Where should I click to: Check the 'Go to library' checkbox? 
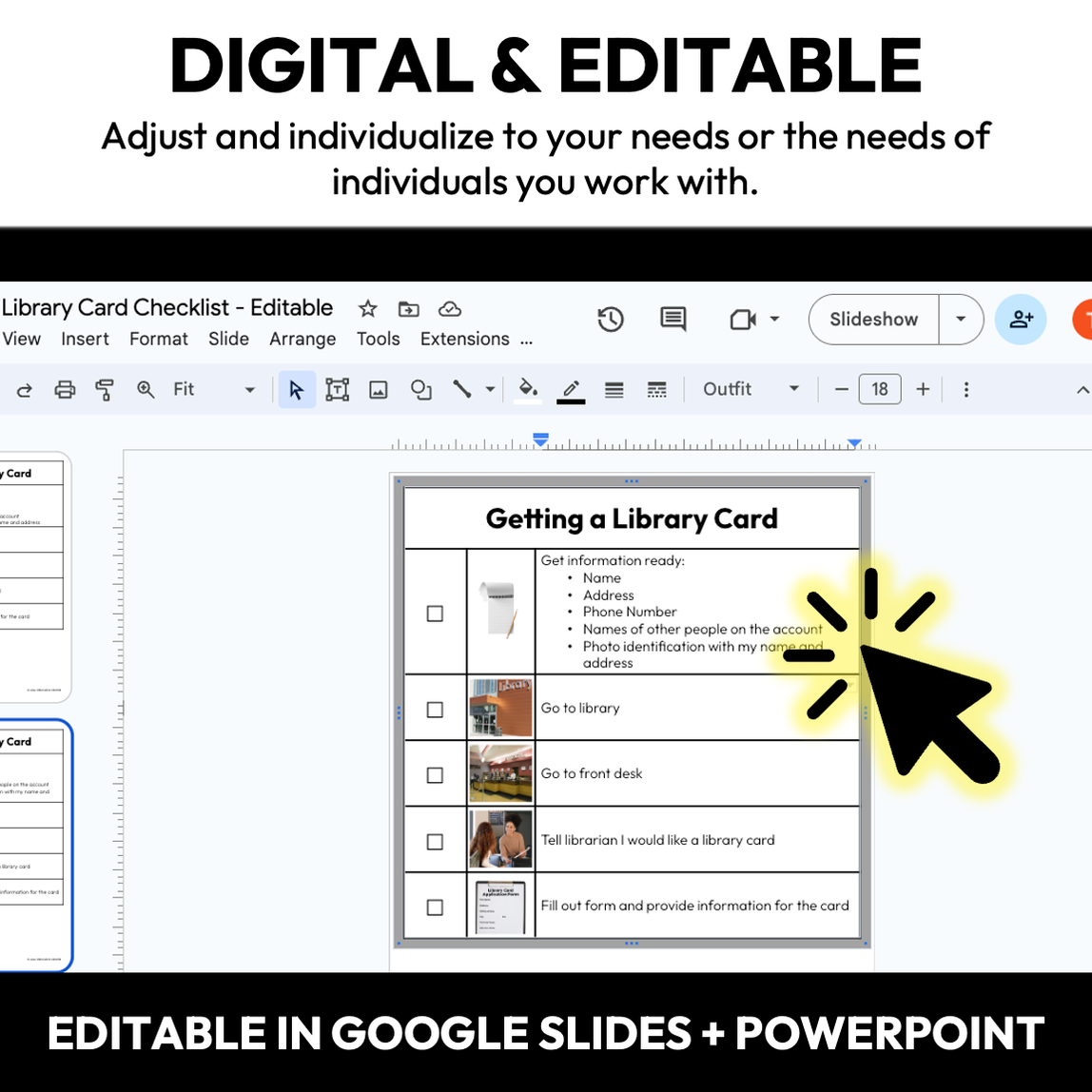click(x=435, y=709)
